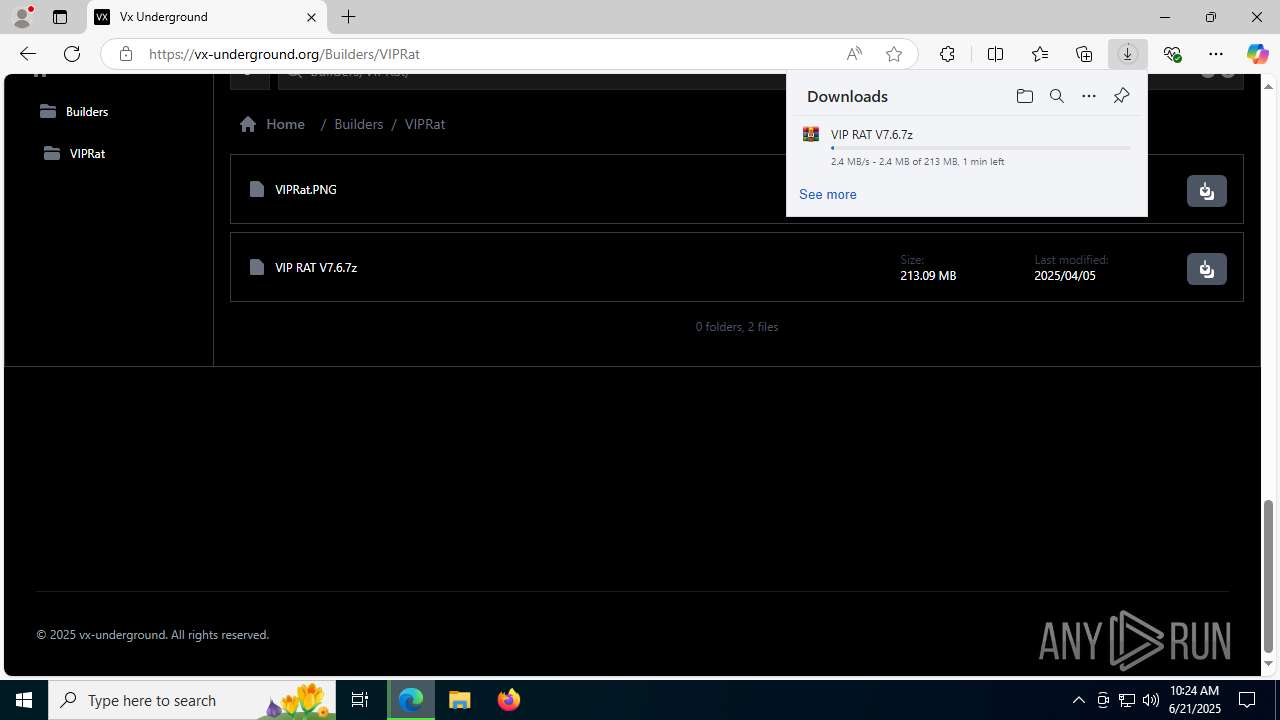1280x720 pixels.
Task: Click the 0 folders, 2 files summary
Action: pos(737,327)
